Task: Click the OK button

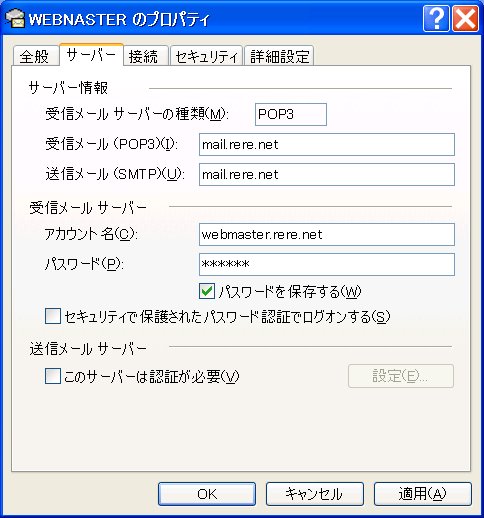Action: pos(207,494)
